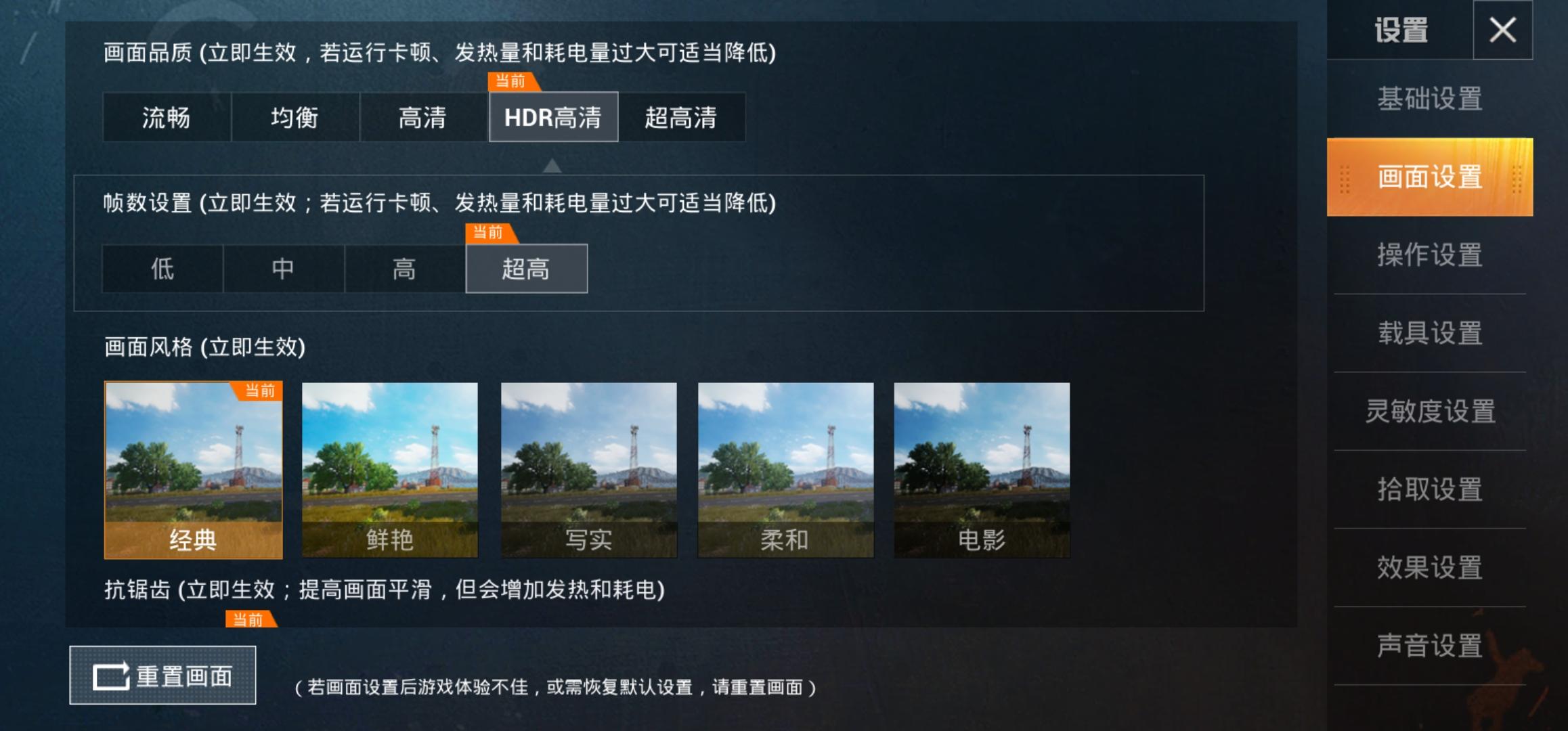Choose 超高清 picture quality
This screenshot has width=1568, height=731.
click(682, 117)
